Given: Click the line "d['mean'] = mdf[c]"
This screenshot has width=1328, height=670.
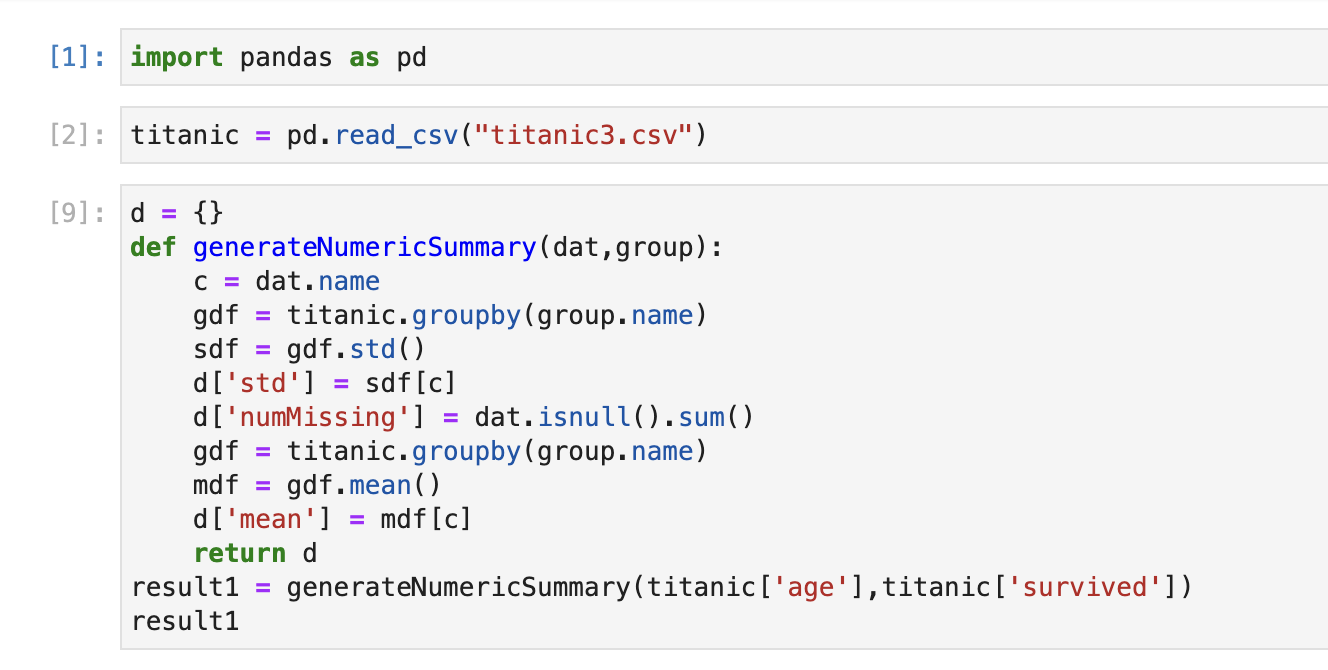Looking at the screenshot, I should tap(333, 519).
